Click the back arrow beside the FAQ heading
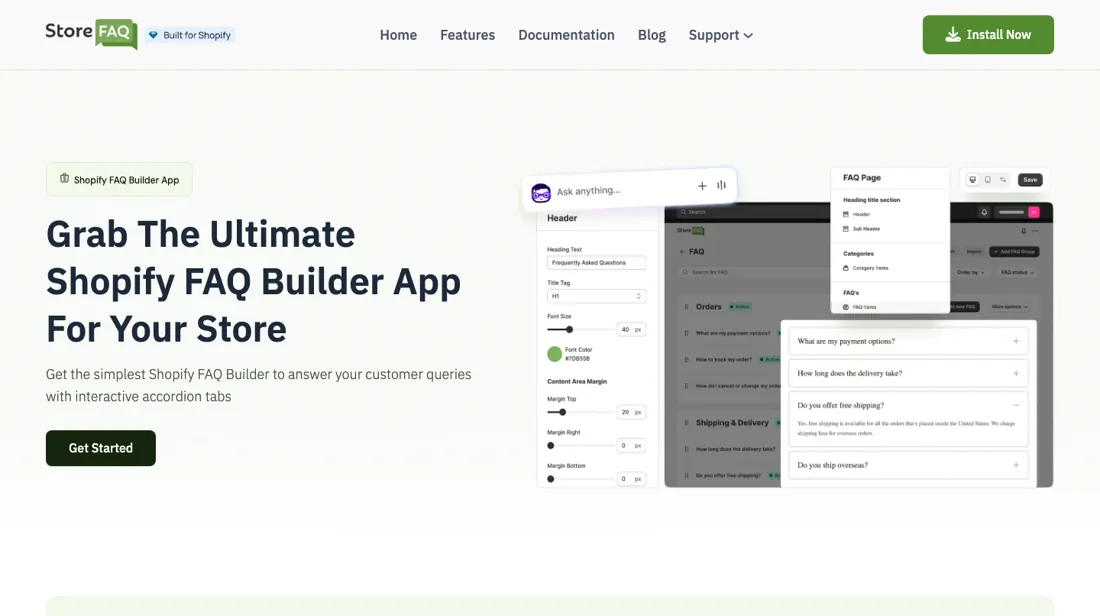The width and height of the screenshot is (1100, 616). pyautogui.click(x=682, y=251)
